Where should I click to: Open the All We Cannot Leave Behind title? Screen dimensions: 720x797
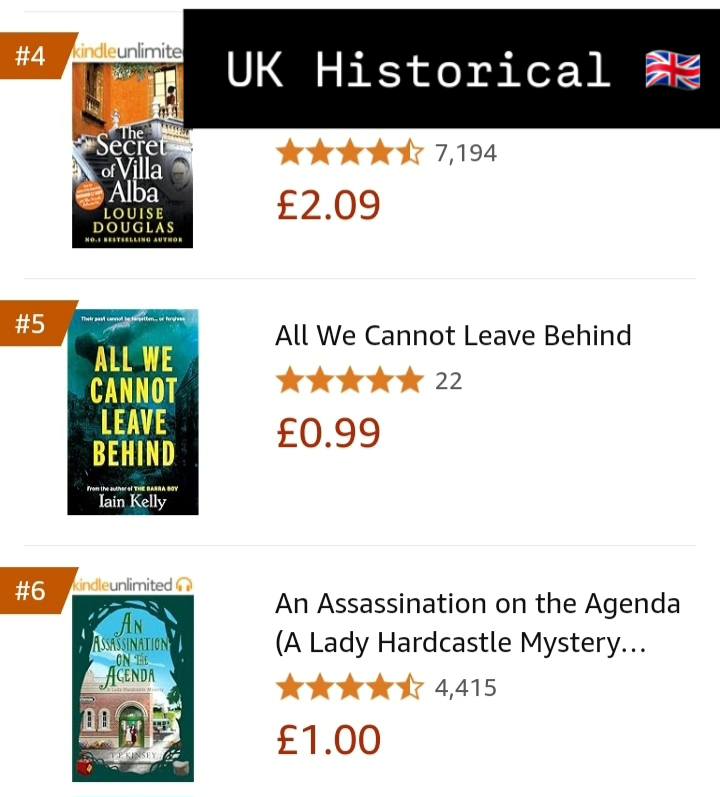453,335
